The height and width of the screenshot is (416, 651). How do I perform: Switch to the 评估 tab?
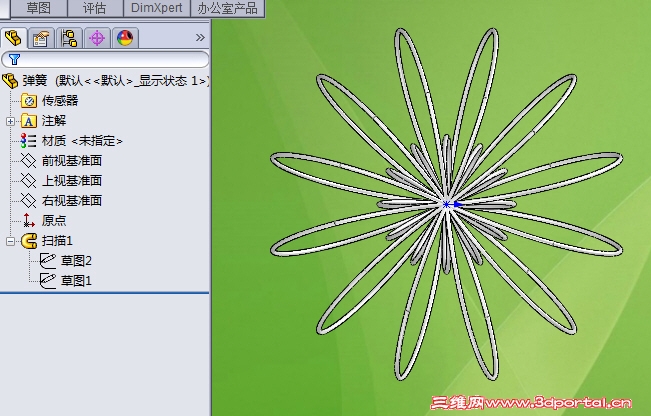95,8
